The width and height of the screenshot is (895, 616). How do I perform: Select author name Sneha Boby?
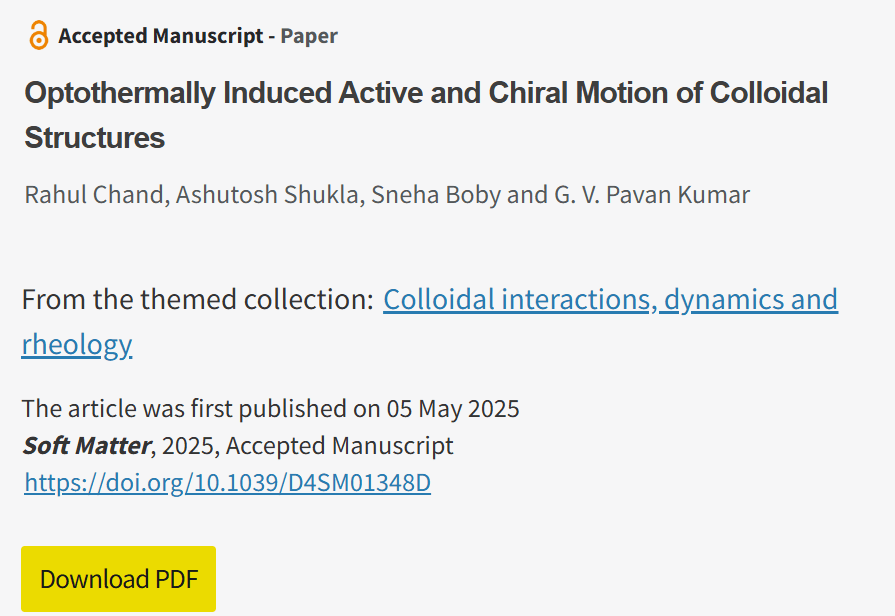436,194
